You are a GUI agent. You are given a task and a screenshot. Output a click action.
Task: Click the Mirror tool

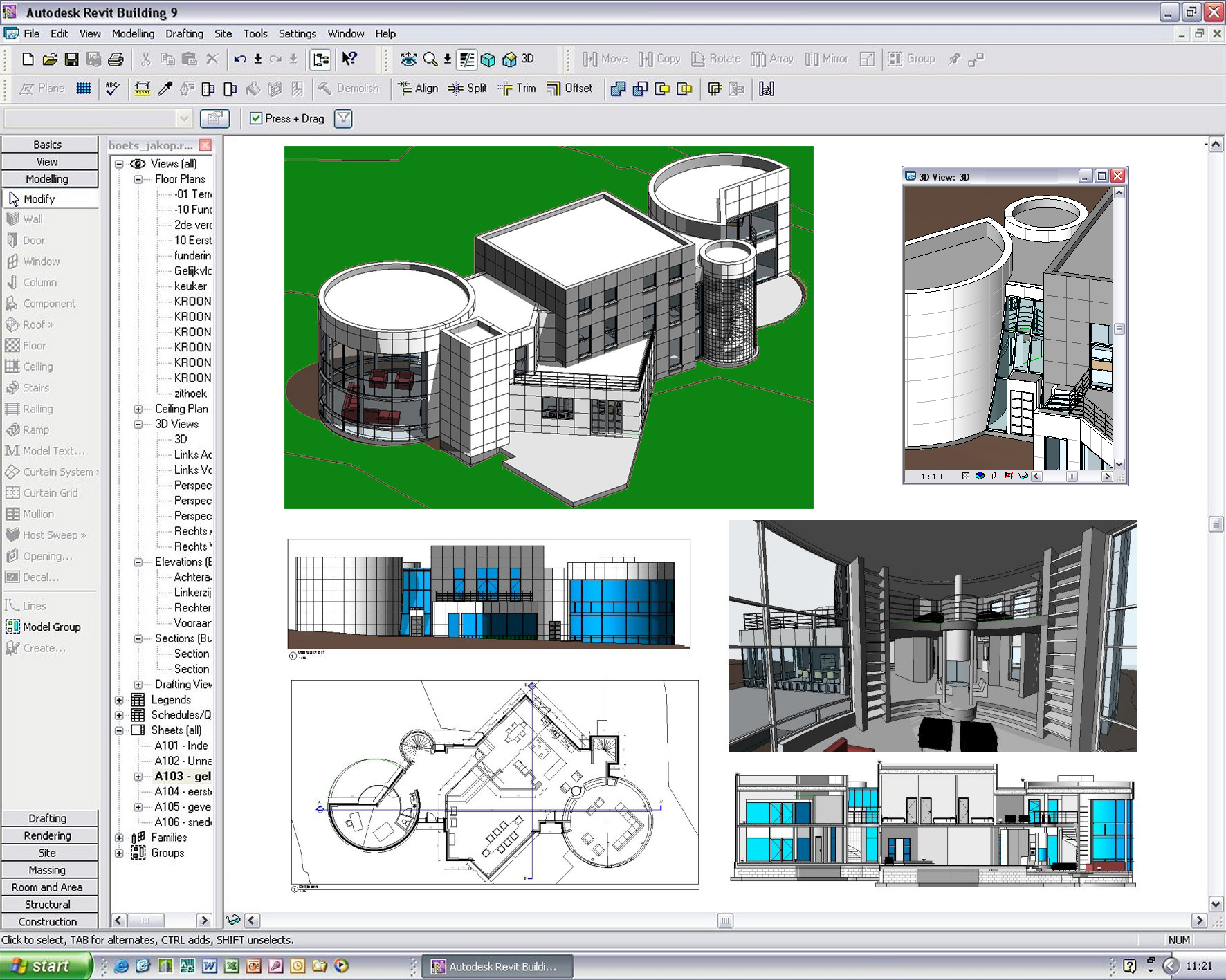tap(826, 59)
